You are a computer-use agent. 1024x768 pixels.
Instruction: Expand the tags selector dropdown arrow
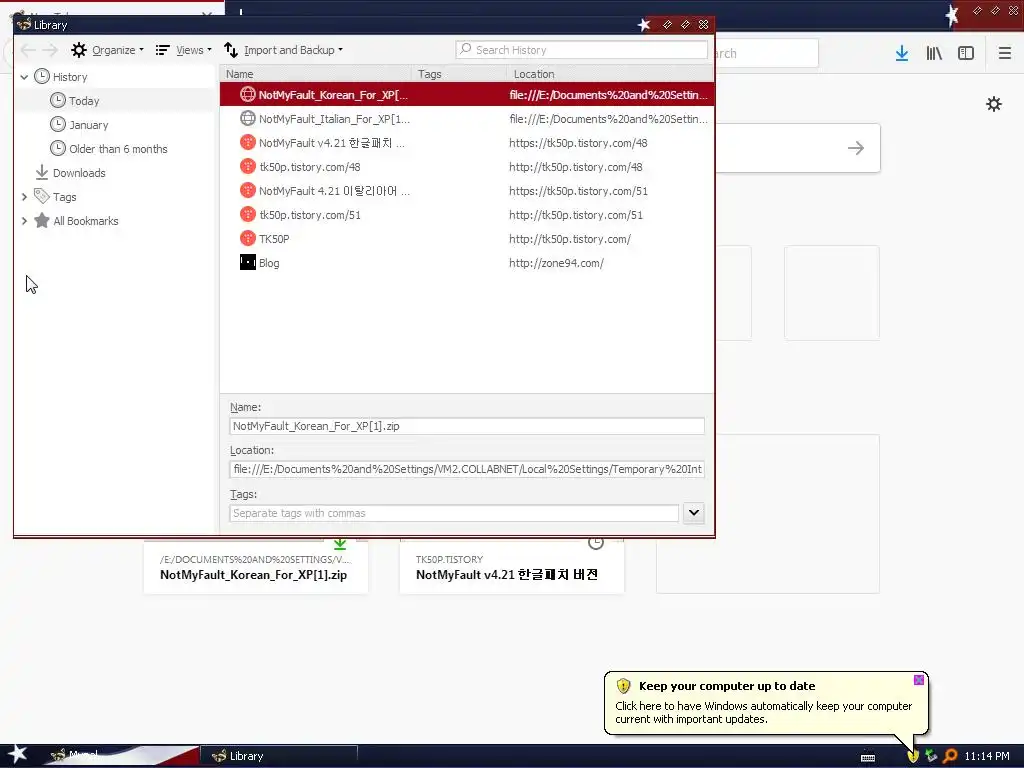(x=694, y=513)
